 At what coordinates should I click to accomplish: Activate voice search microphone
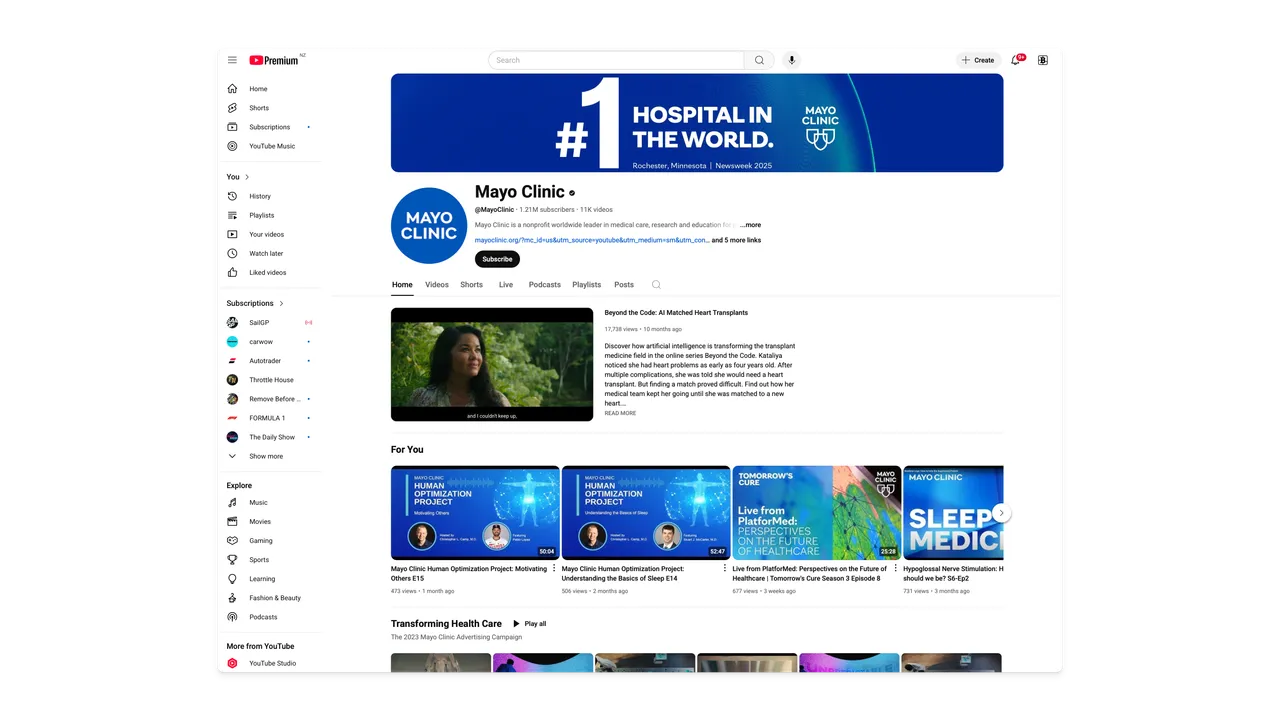pos(791,60)
